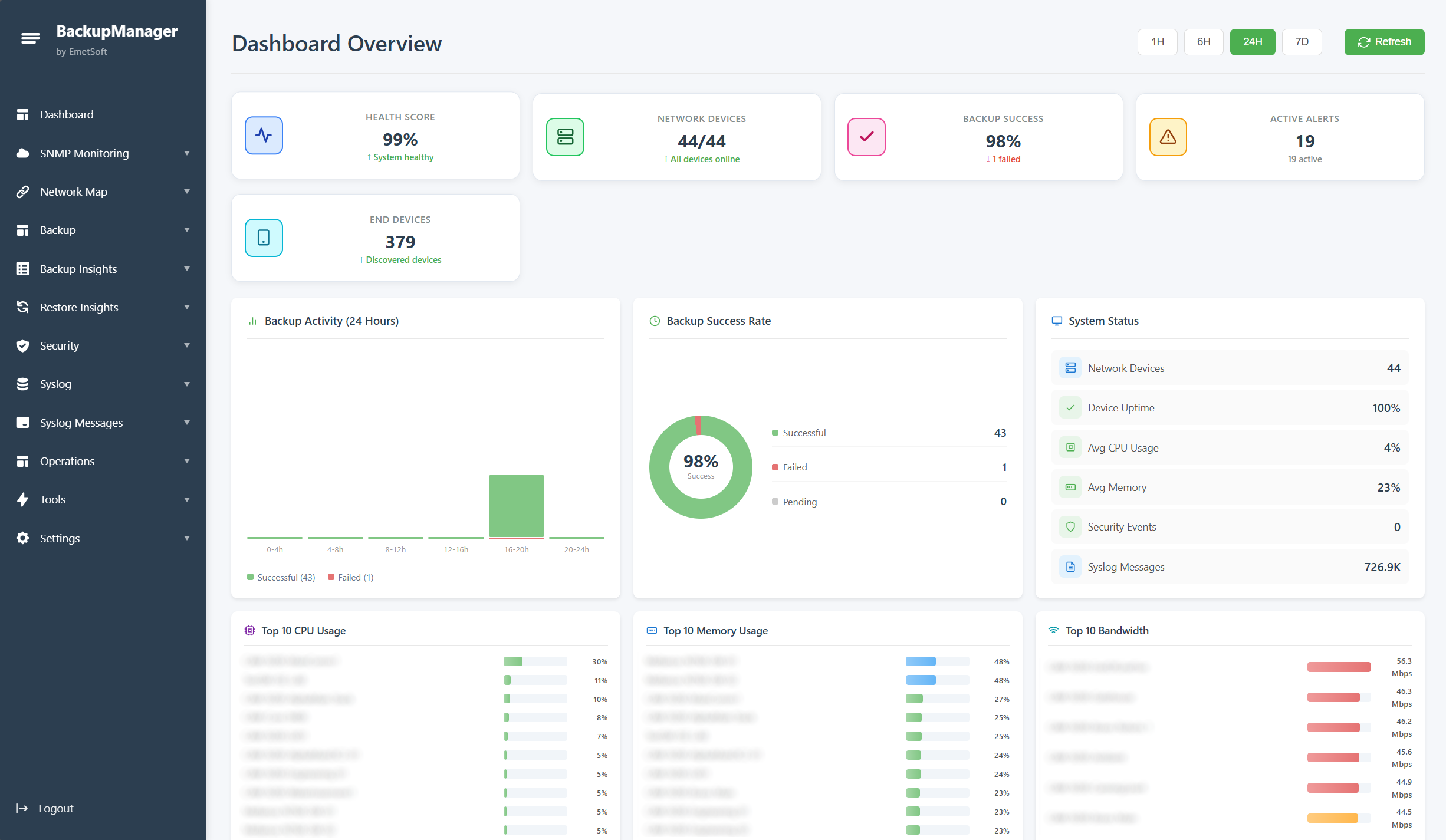This screenshot has width=1446, height=840.
Task: Select the 1H time range
Action: [1157, 42]
